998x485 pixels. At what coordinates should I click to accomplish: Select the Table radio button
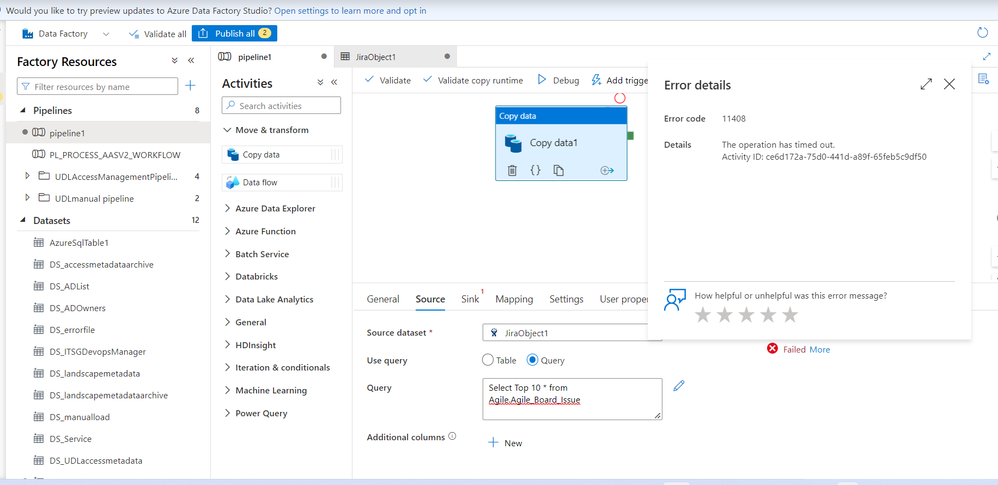click(488, 360)
